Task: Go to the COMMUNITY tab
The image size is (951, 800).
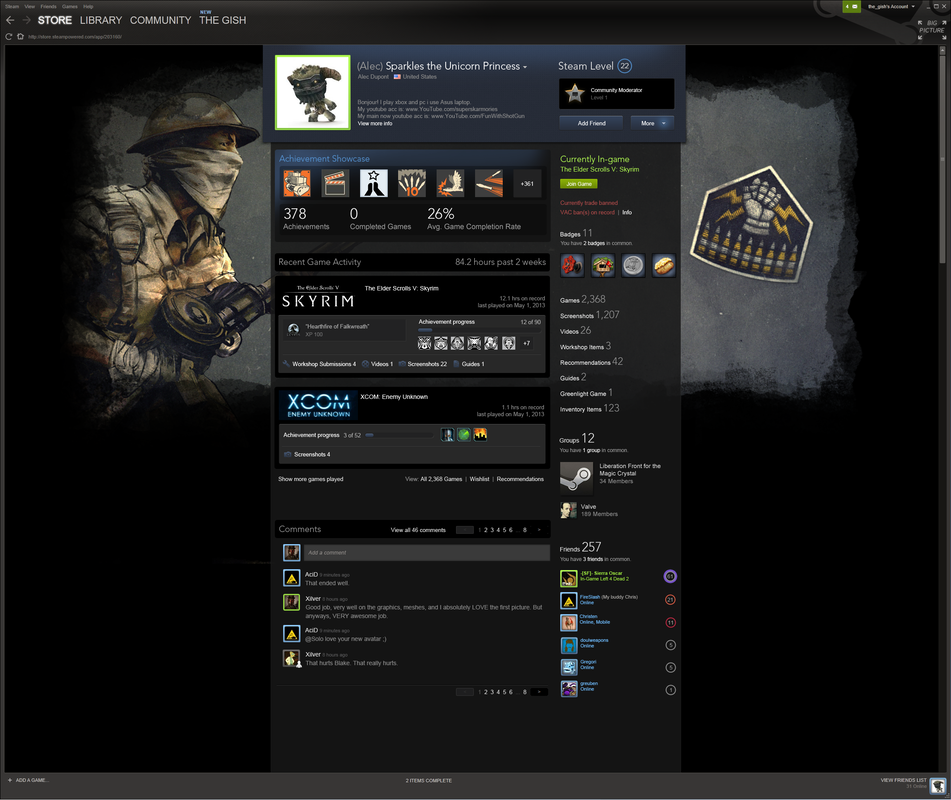Action: [x=160, y=20]
